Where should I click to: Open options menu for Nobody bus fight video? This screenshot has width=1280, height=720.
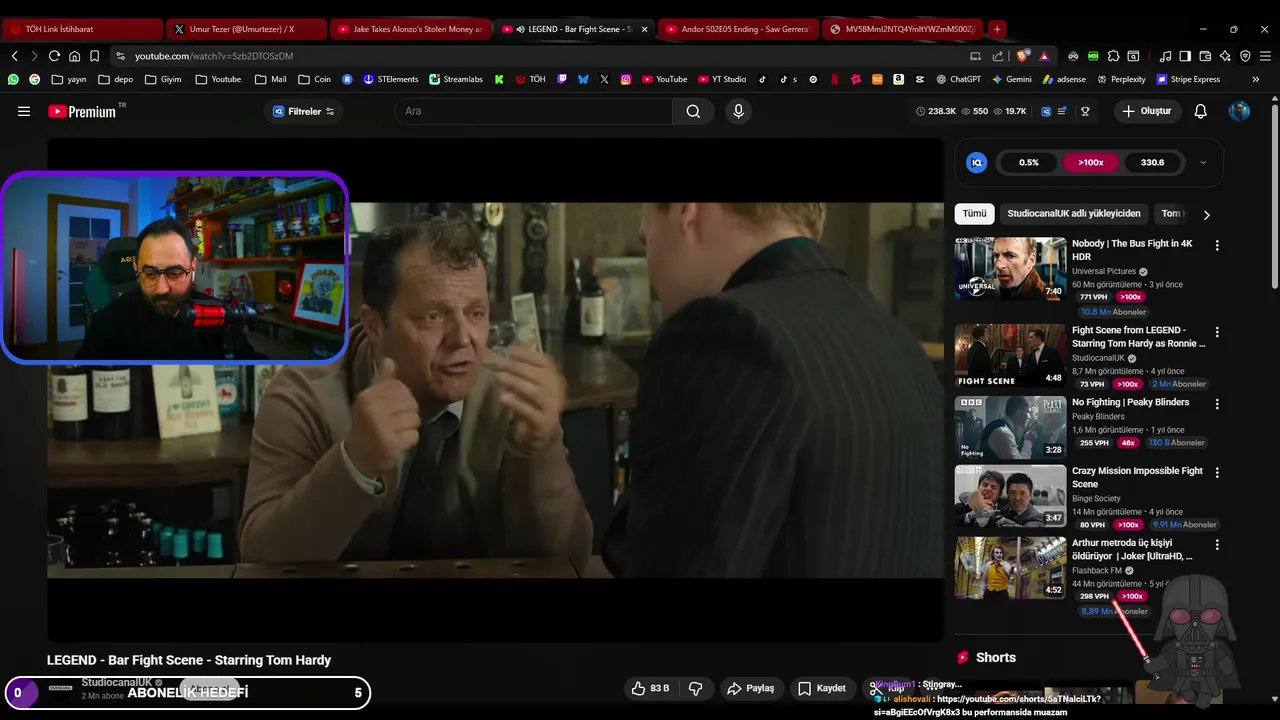click(x=1217, y=245)
